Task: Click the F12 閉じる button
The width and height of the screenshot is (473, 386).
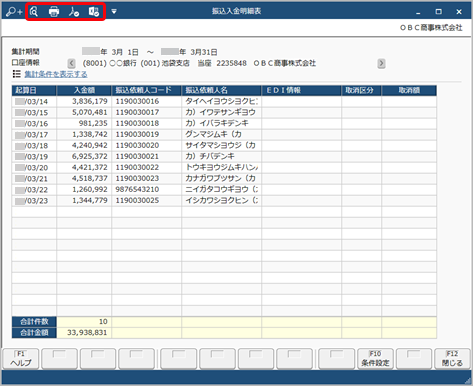Action: pyautogui.click(x=452, y=359)
